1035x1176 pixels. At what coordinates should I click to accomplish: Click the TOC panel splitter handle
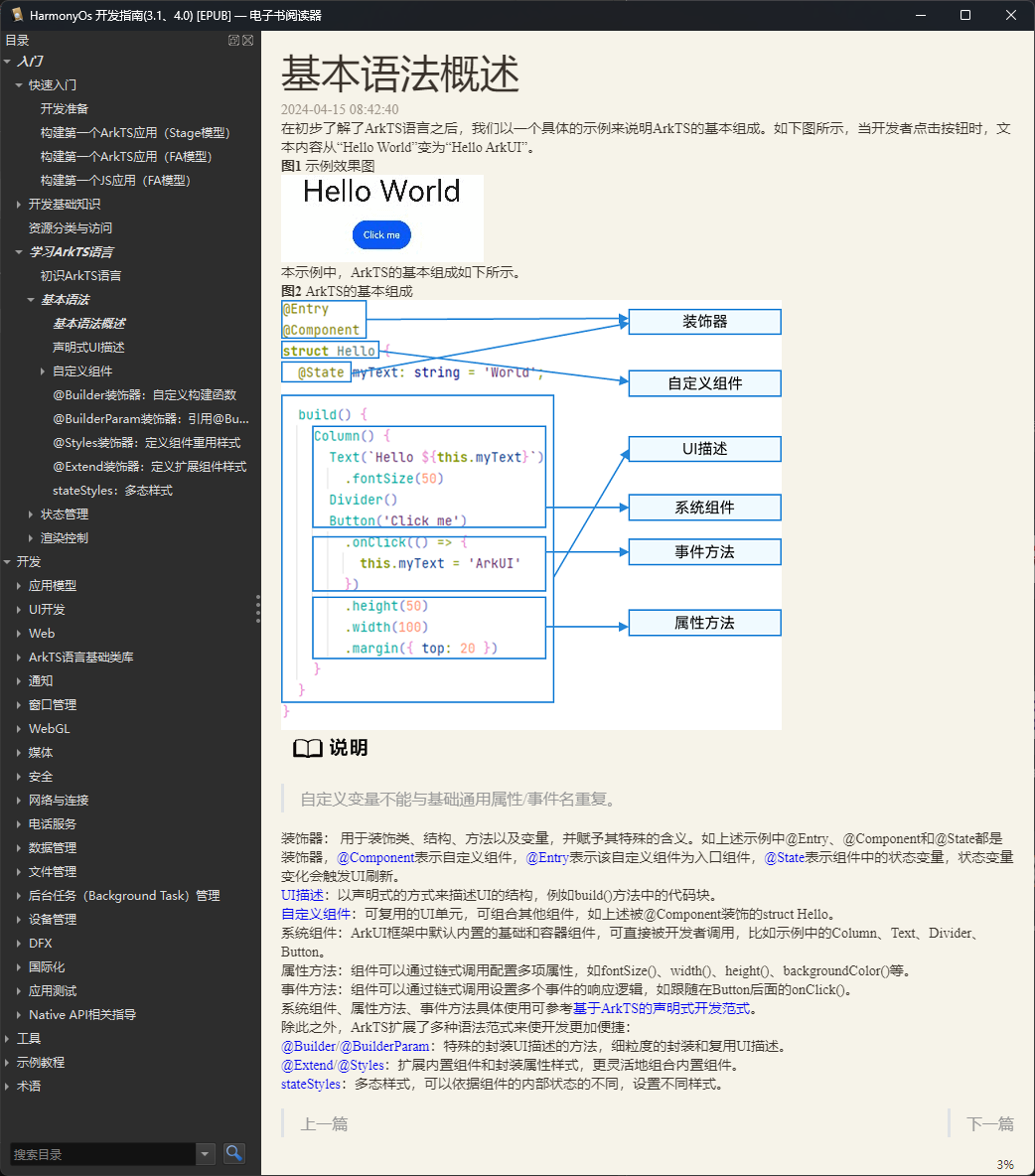258,609
